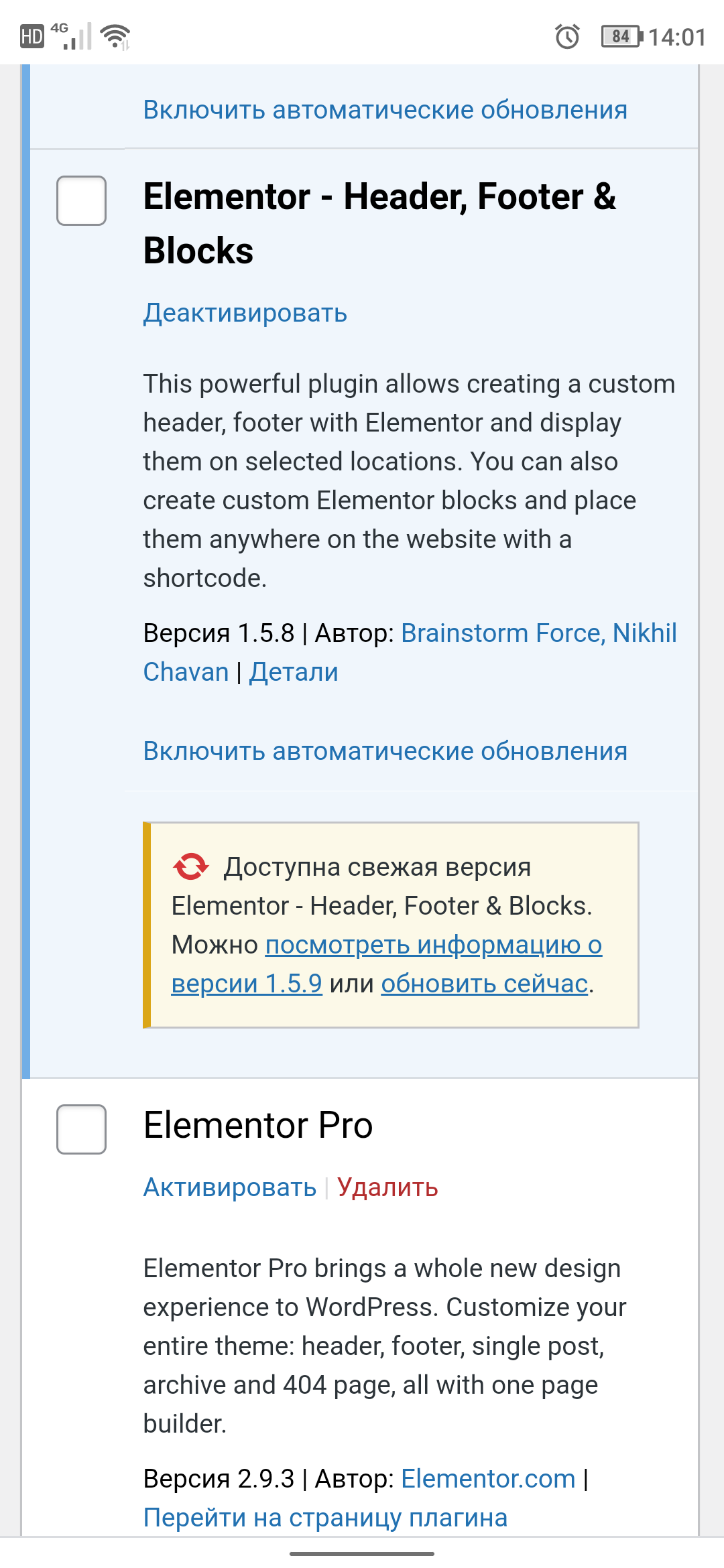724x1568 pixels.
Task: Open the Детали details link
Action: [294, 671]
